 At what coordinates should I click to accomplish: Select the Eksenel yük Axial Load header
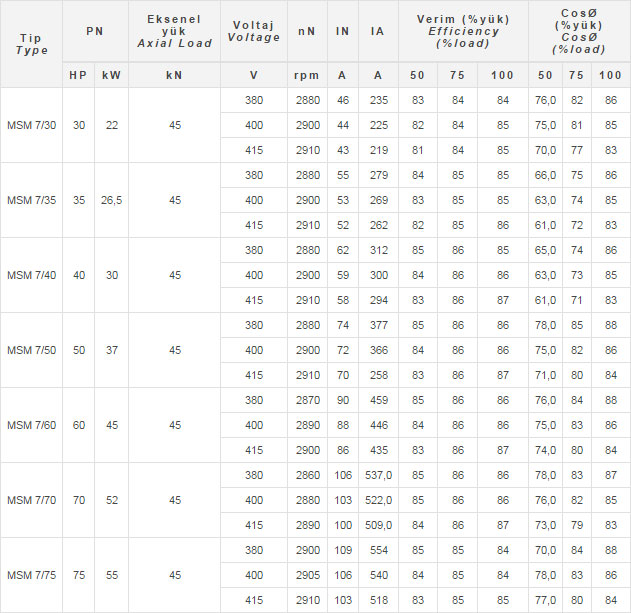[x=174, y=31]
